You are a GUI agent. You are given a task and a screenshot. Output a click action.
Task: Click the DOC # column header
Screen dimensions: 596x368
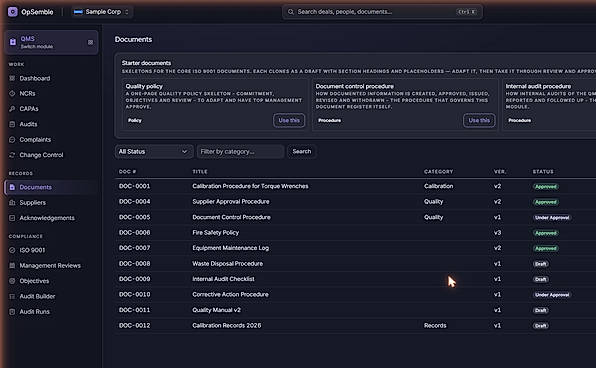click(127, 172)
